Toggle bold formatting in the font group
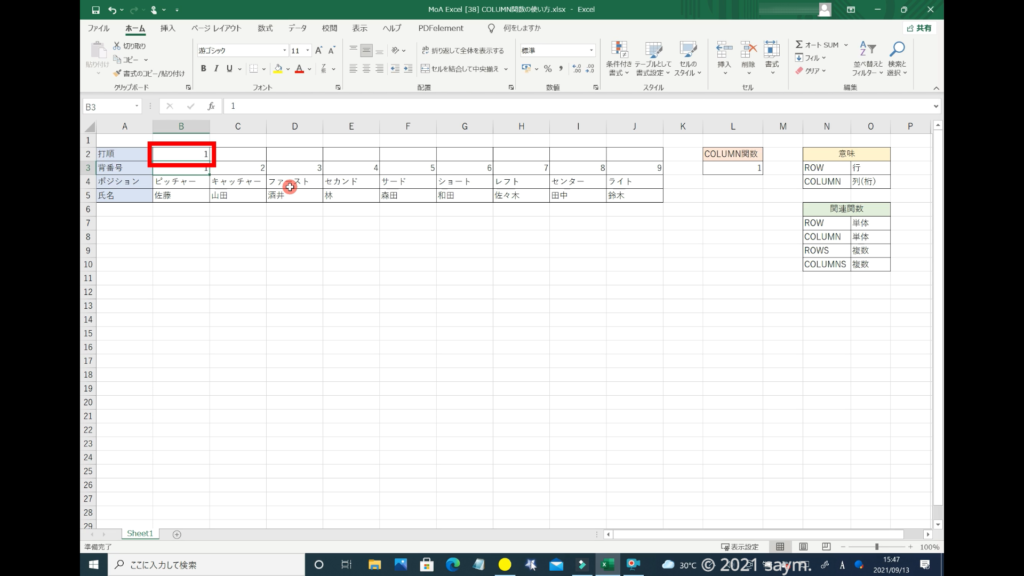Image resolution: width=1024 pixels, height=576 pixels. (x=203, y=69)
